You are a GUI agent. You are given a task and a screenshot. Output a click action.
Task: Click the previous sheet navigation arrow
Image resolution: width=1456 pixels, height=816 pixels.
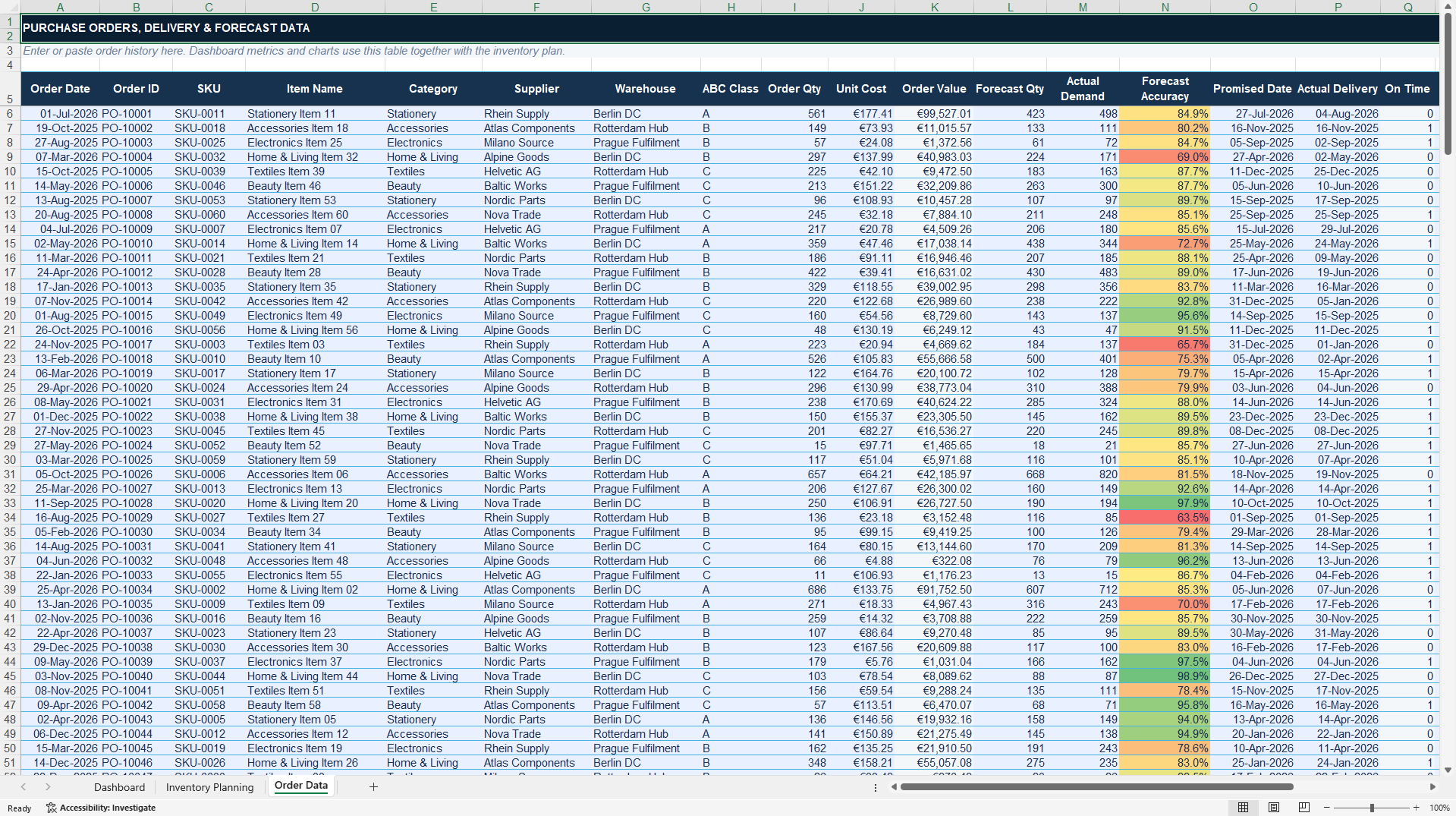24,787
